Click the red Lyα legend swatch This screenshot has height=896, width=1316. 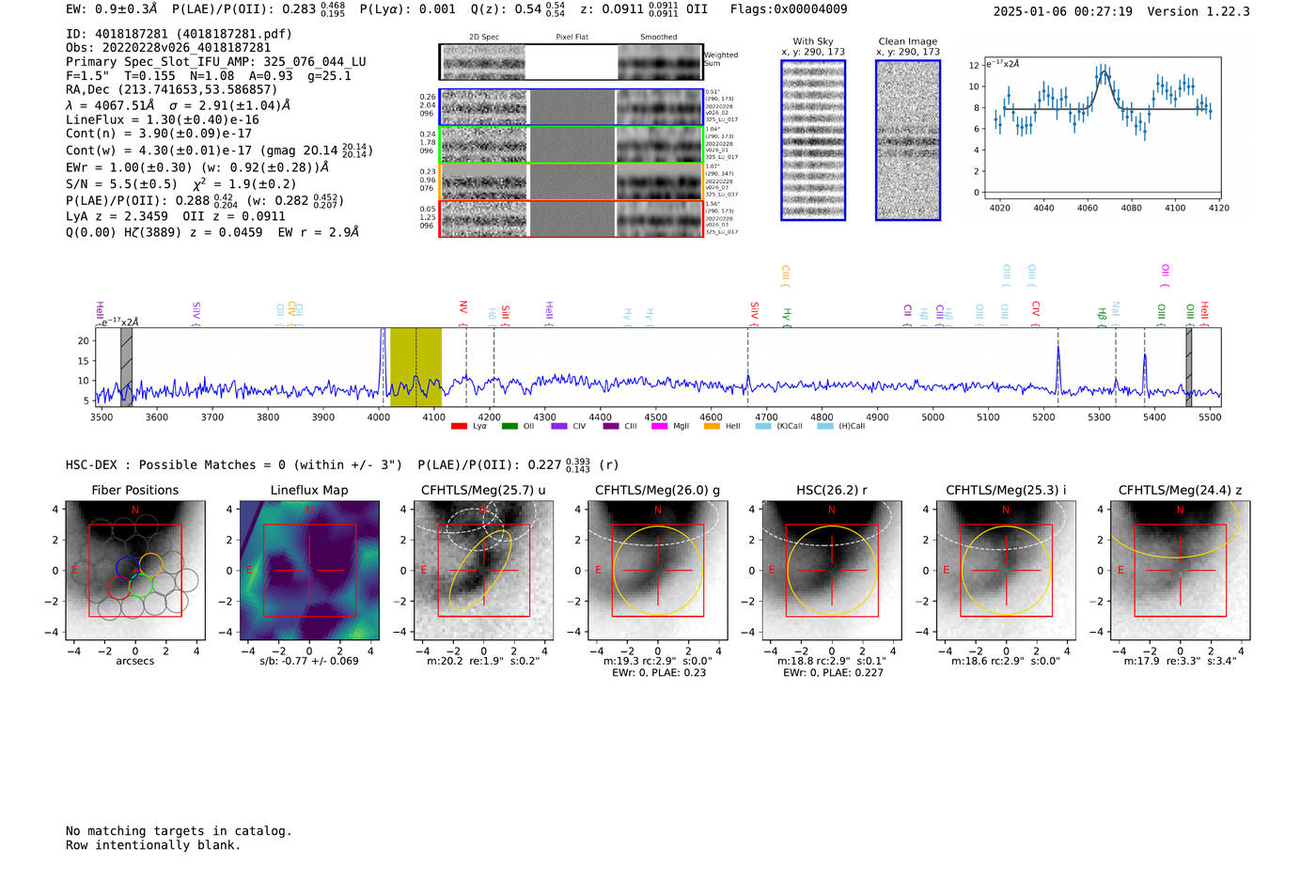click(459, 426)
